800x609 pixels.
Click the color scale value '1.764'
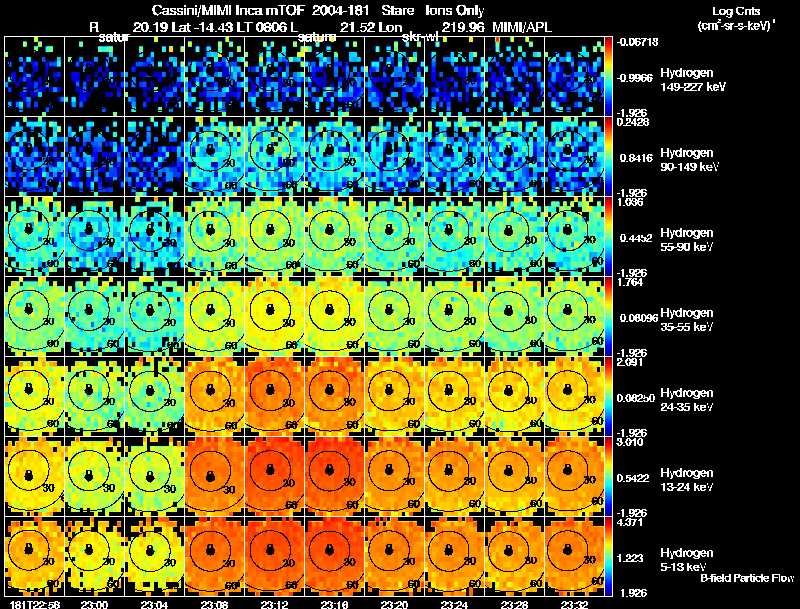(630, 282)
